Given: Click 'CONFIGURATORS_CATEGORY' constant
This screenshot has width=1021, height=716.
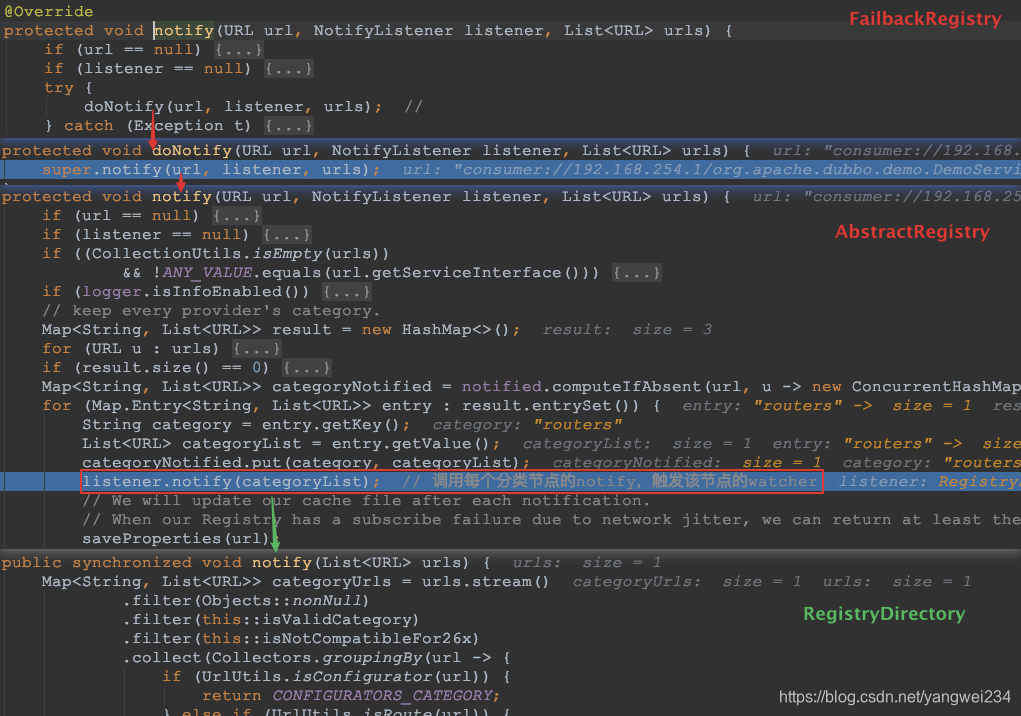Looking at the screenshot, I should point(382,695).
